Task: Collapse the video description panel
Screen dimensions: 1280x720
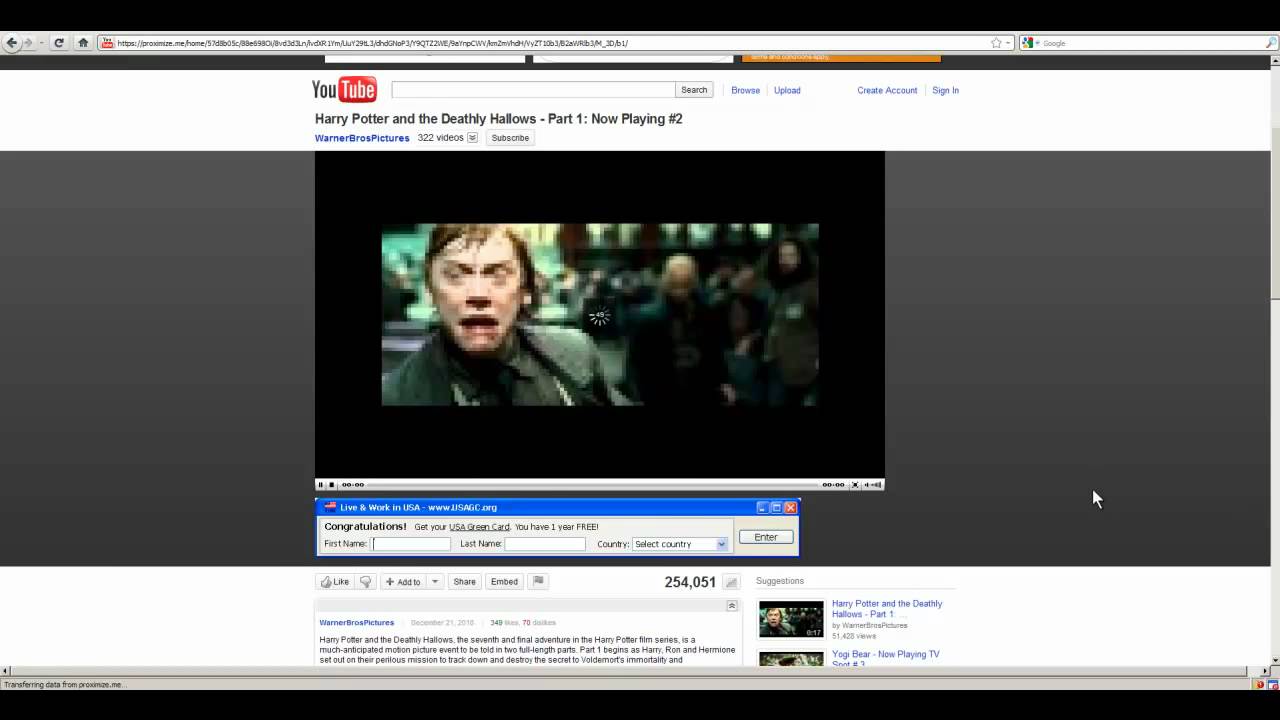Action: (732, 606)
